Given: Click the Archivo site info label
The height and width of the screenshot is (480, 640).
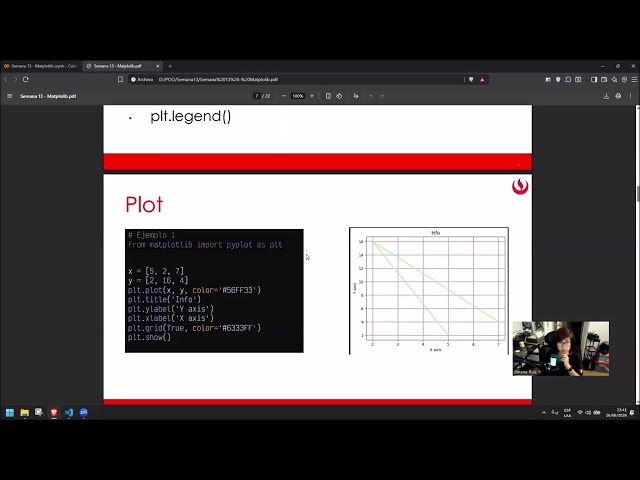Looking at the screenshot, I should point(142,80).
